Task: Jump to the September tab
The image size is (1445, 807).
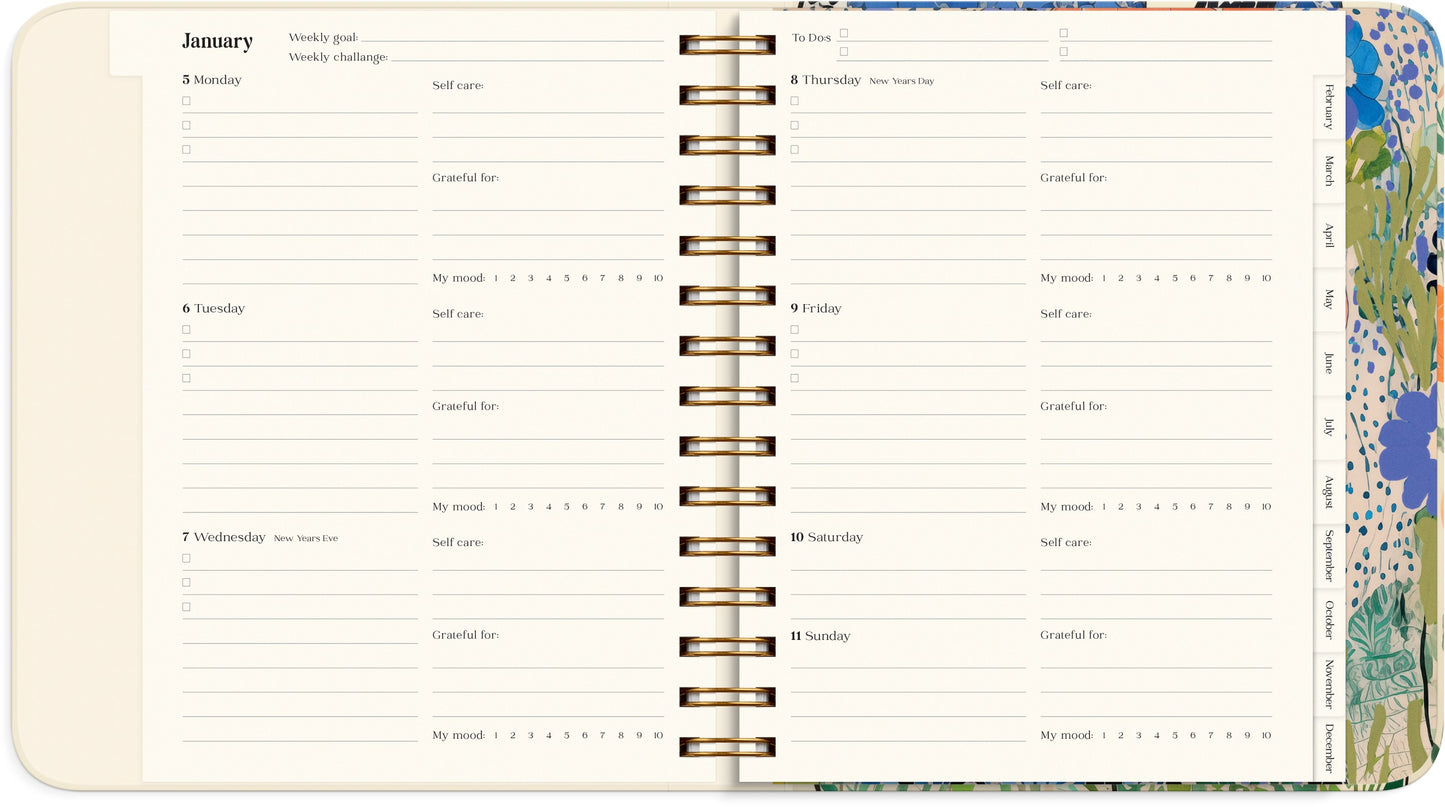Action: [1328, 556]
